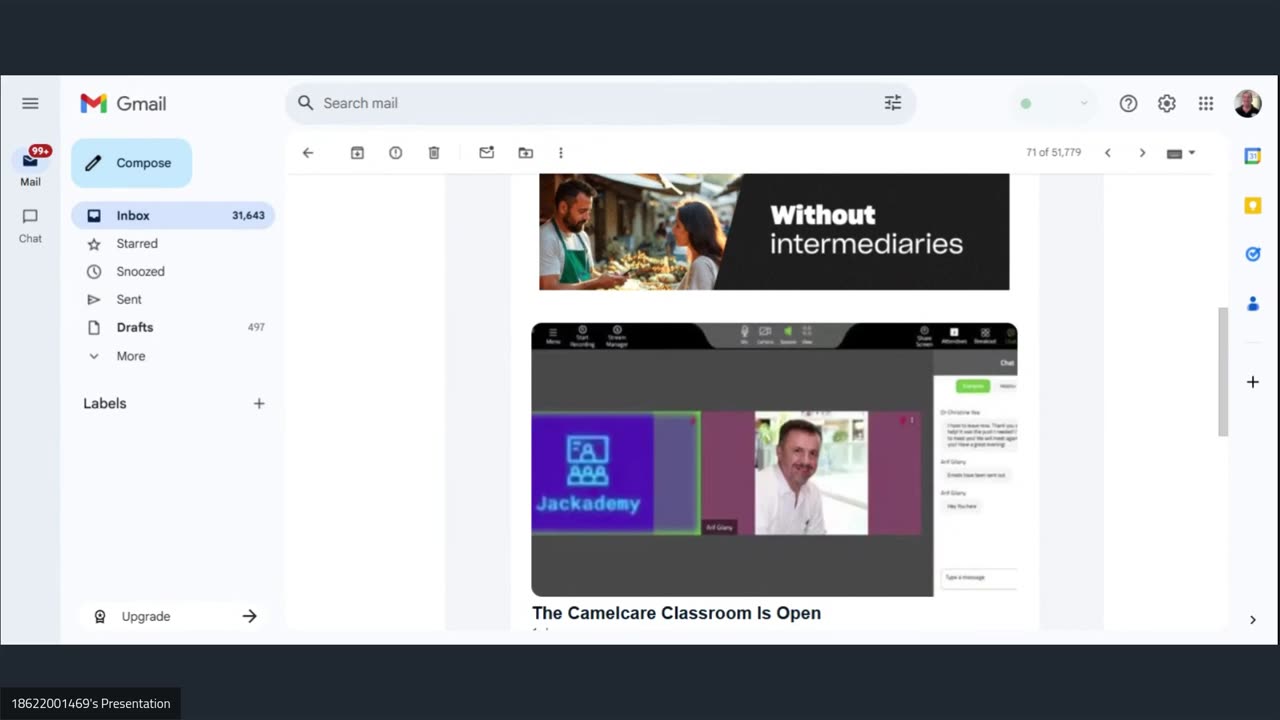1280x720 pixels.
Task: Open Google Keep side panel
Action: [x=1253, y=205]
